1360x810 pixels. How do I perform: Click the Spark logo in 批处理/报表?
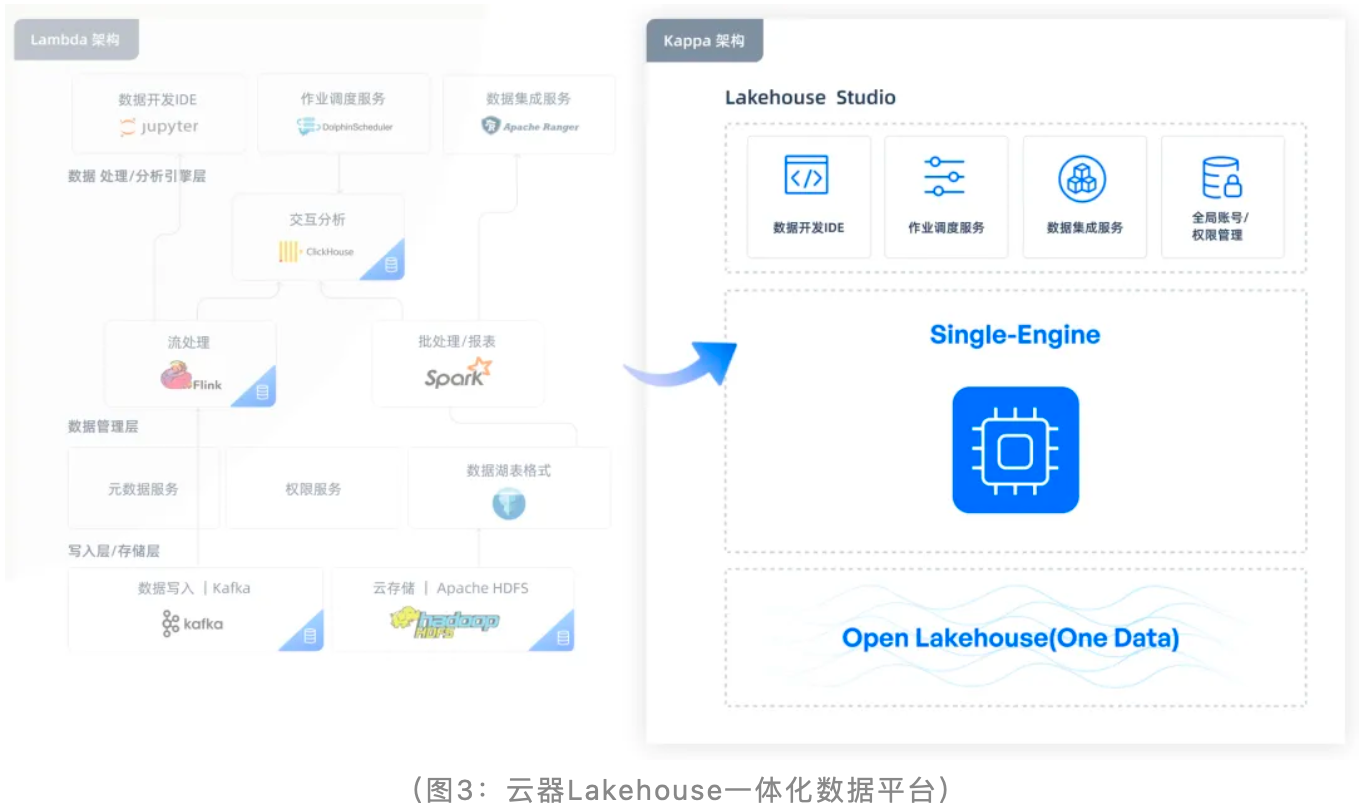click(457, 374)
